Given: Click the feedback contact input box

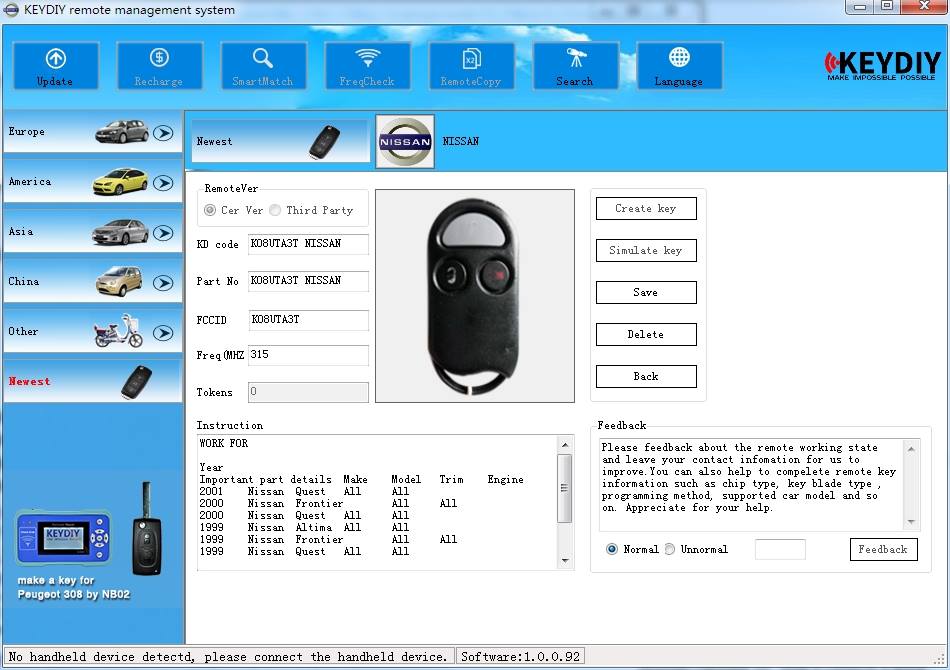Looking at the screenshot, I should point(780,549).
